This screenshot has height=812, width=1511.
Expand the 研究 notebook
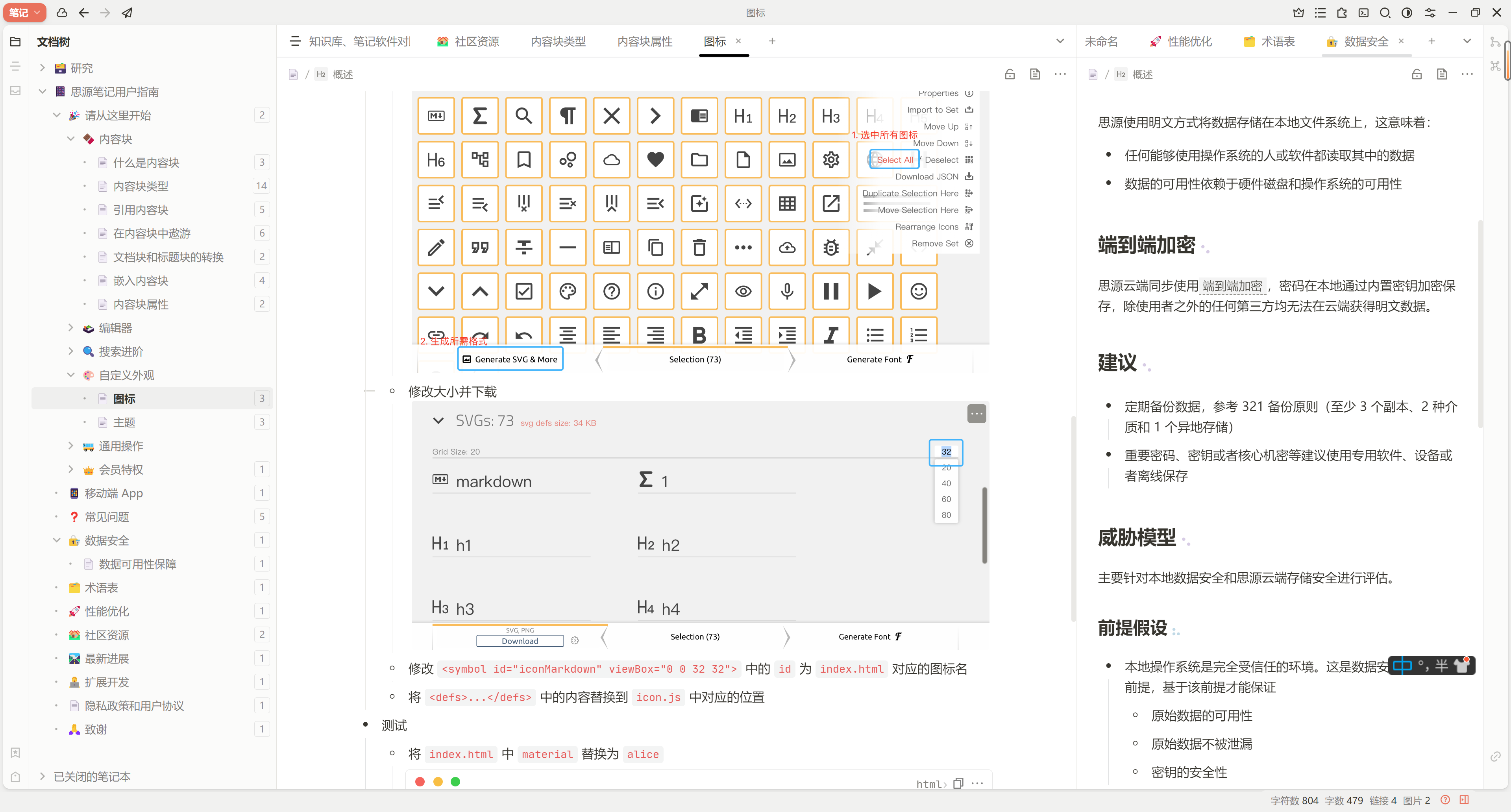click(42, 68)
